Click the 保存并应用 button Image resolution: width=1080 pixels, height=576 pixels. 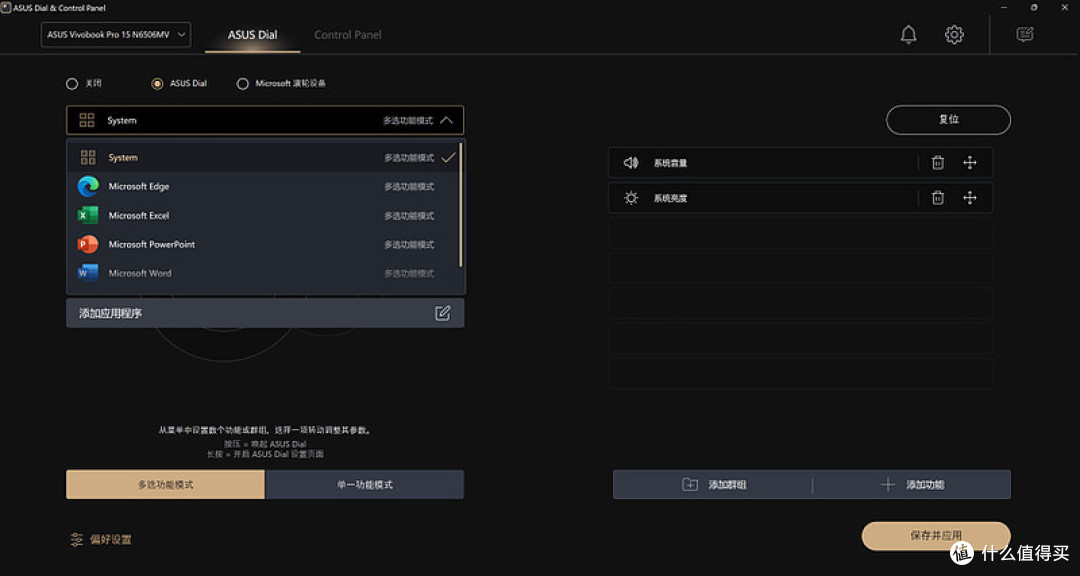tap(936, 535)
